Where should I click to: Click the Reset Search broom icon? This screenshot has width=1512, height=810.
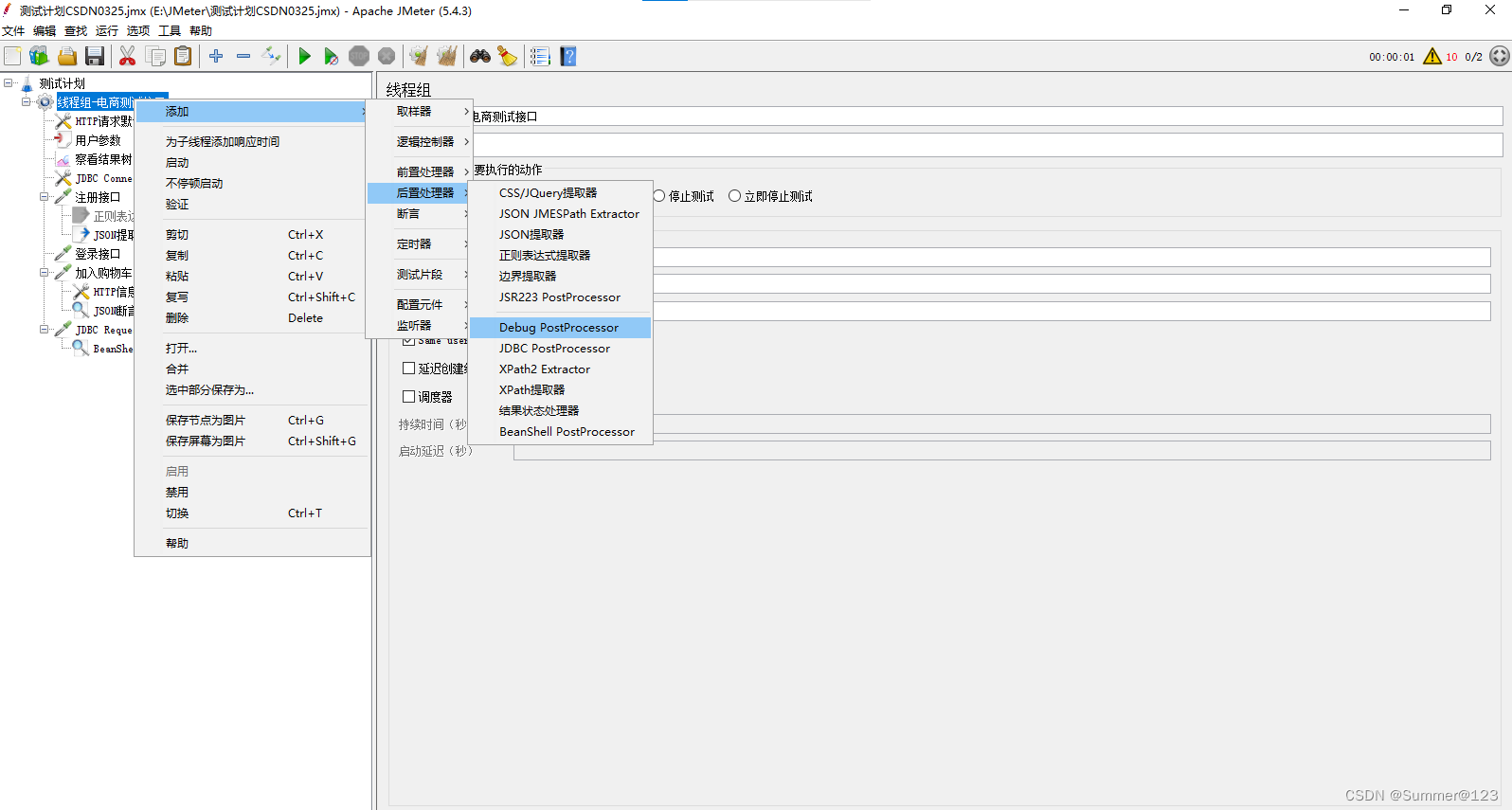tap(508, 56)
